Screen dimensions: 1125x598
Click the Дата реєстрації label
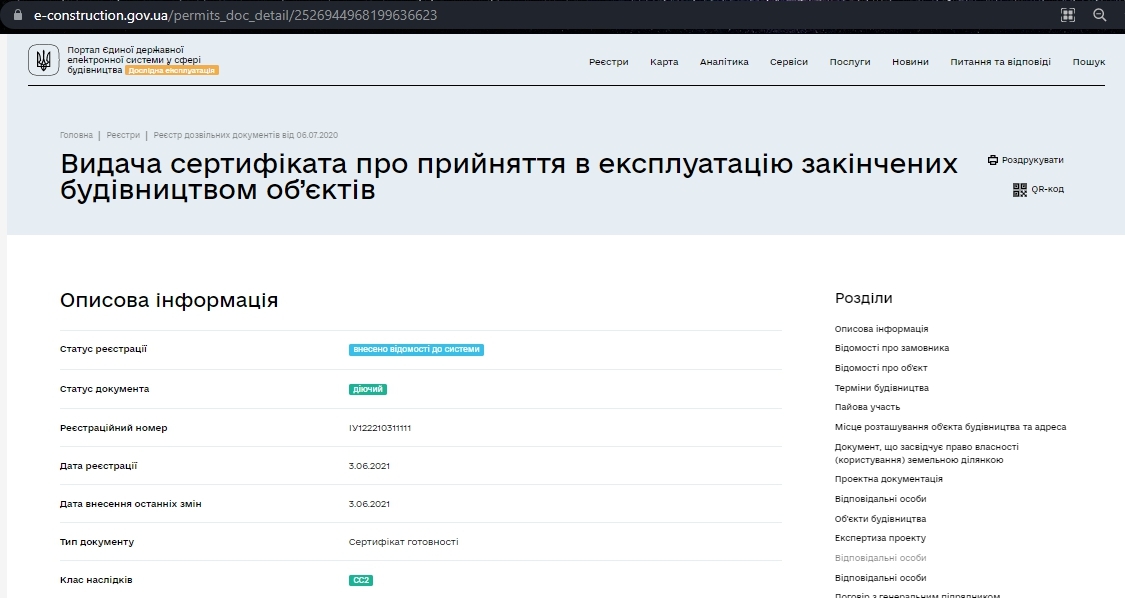[98, 466]
